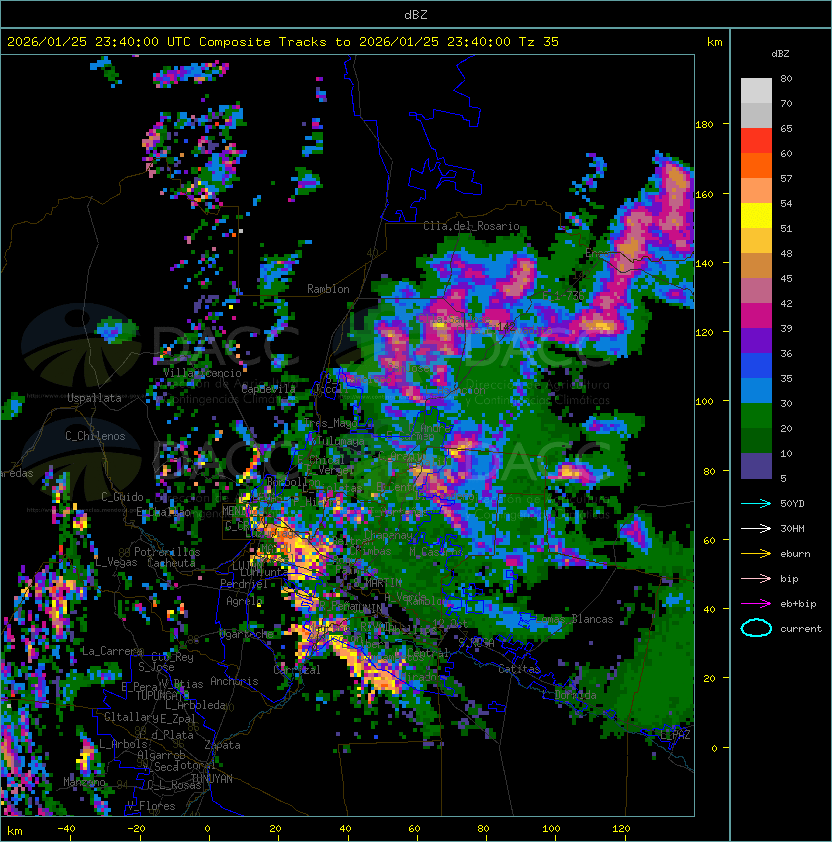Click the pink bip arrow legend icon

point(756,578)
